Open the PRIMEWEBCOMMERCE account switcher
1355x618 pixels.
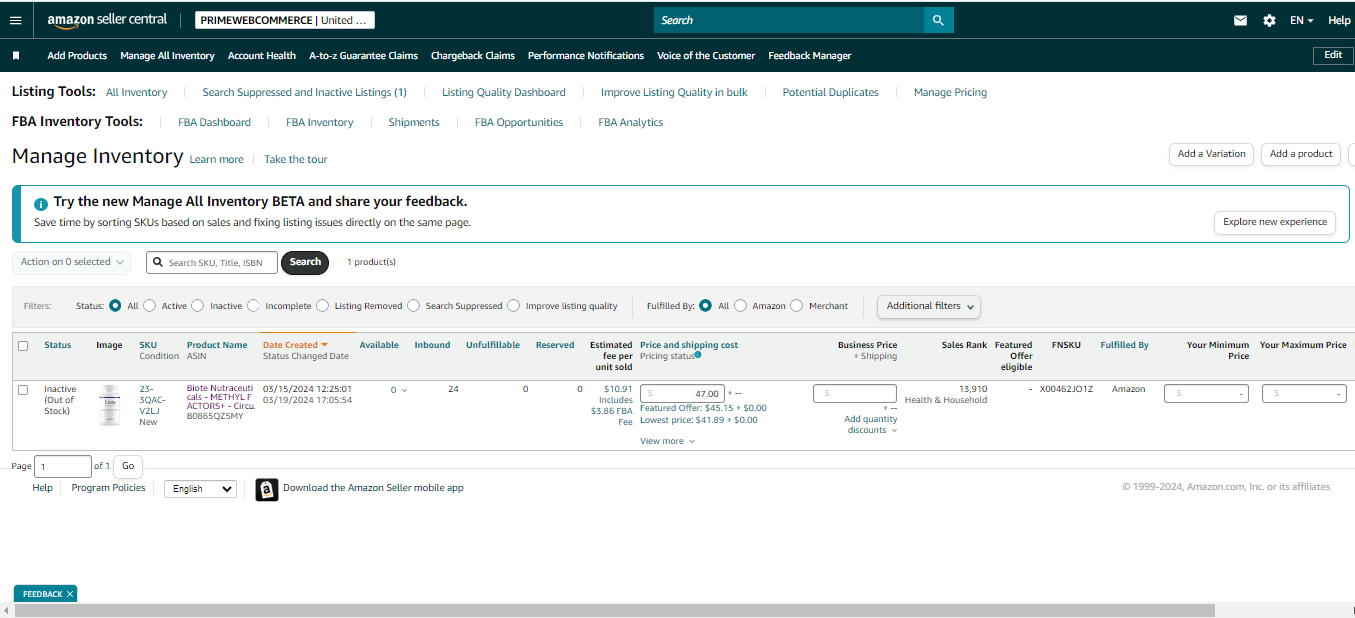283,20
